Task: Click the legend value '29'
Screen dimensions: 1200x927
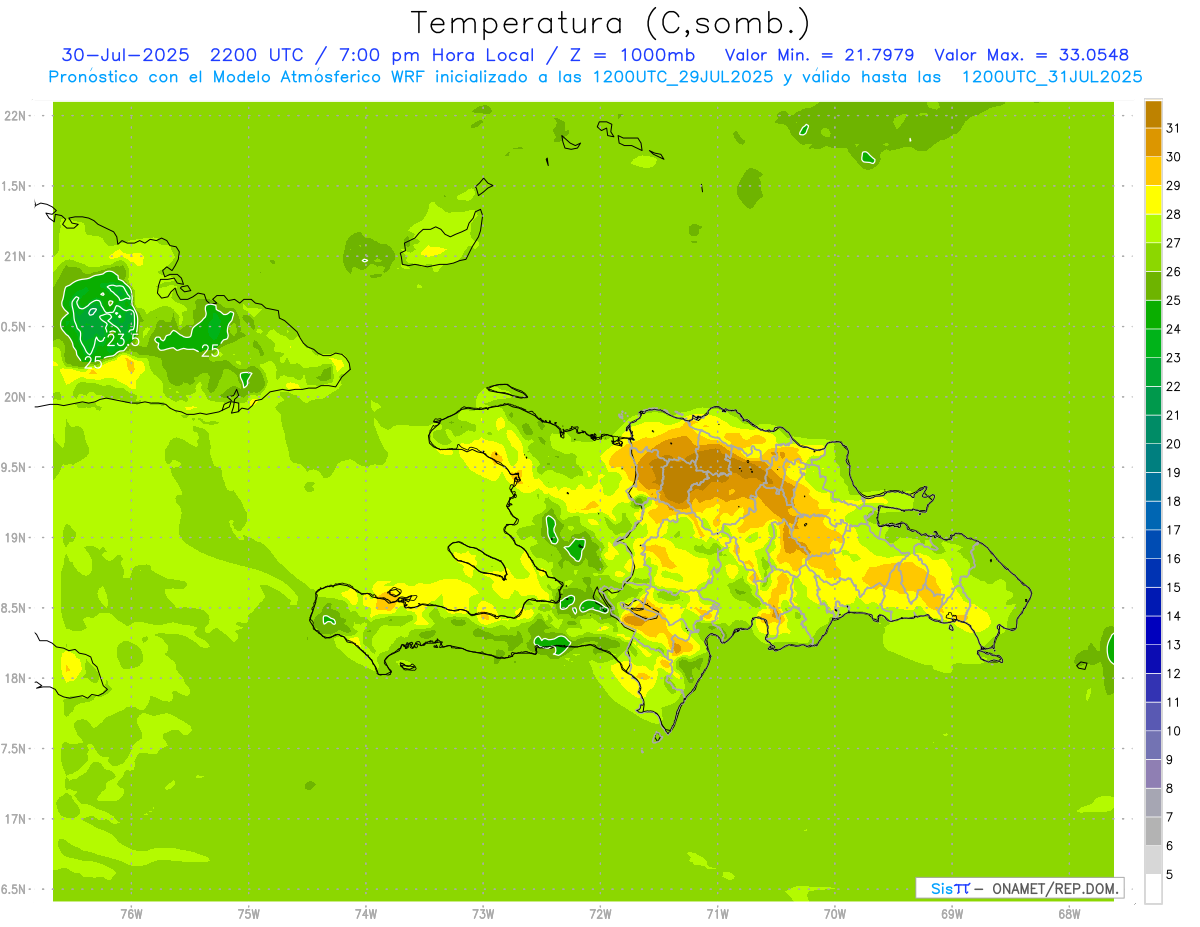Action: point(1173,186)
